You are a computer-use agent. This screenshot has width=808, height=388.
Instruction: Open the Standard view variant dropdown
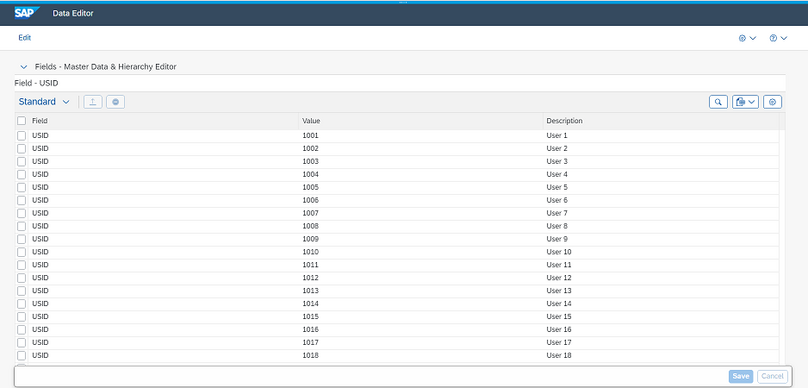click(44, 102)
